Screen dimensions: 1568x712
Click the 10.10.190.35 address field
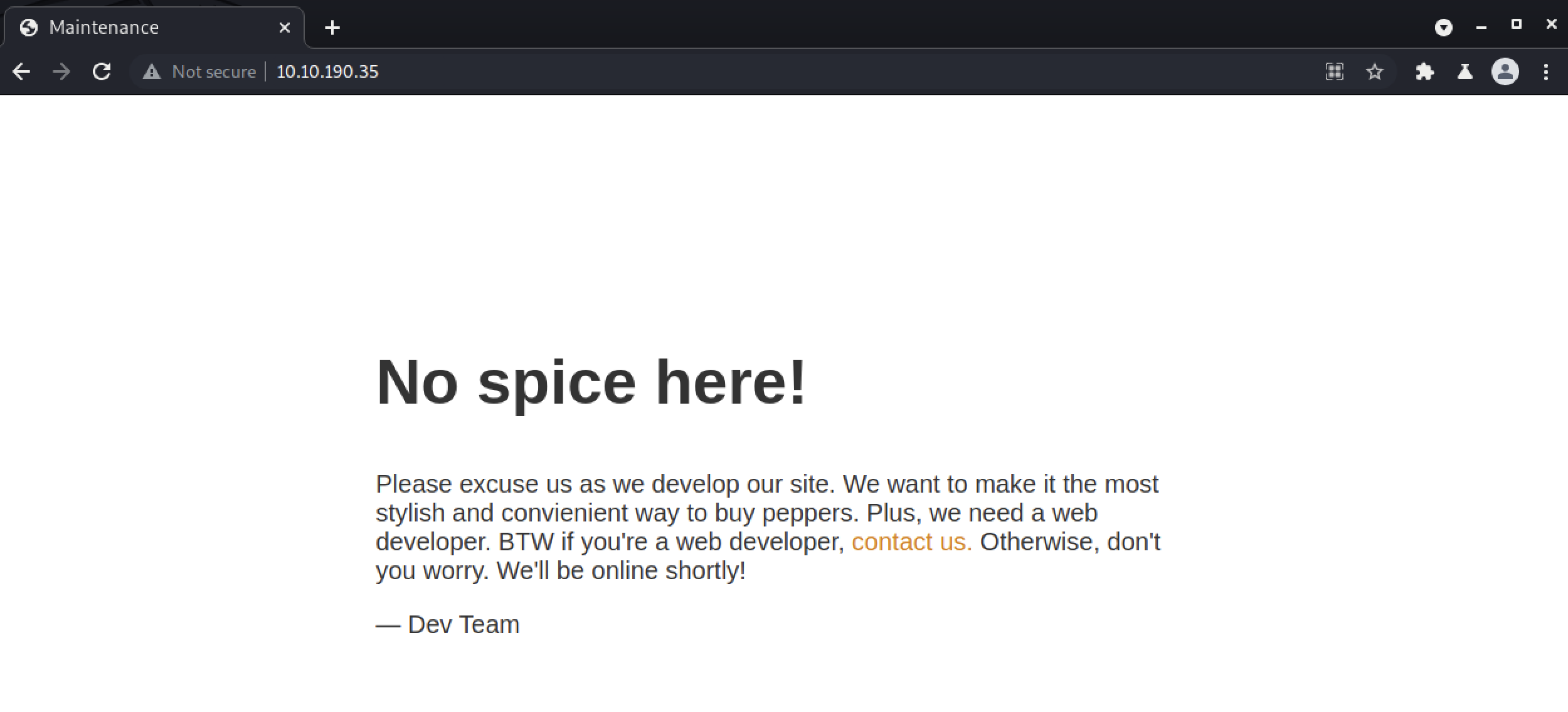327,72
